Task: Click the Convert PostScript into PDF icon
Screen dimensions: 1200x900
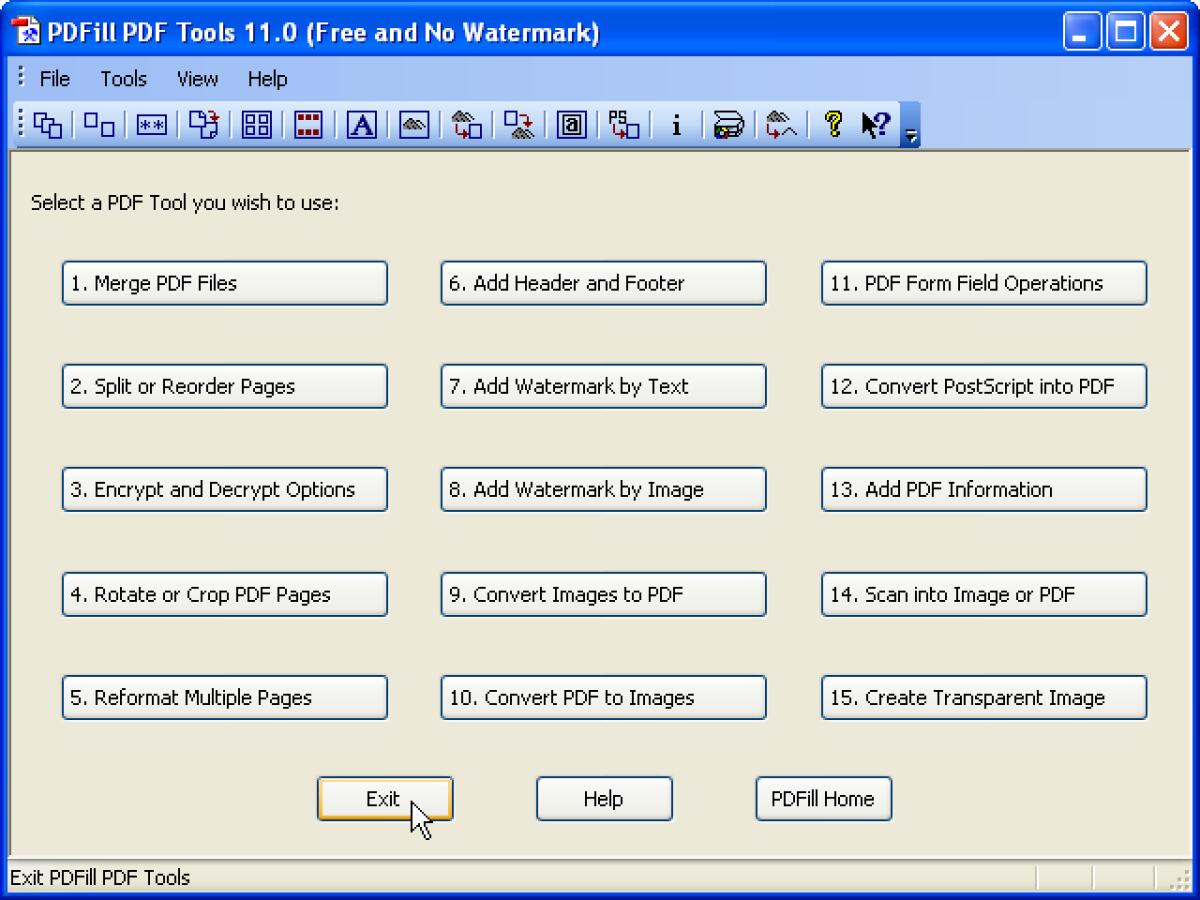Action: [x=622, y=124]
